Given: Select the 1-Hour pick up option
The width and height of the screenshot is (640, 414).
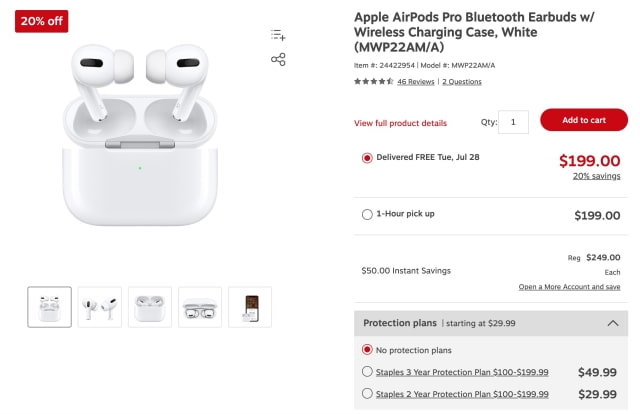Looking at the screenshot, I should coord(367,214).
